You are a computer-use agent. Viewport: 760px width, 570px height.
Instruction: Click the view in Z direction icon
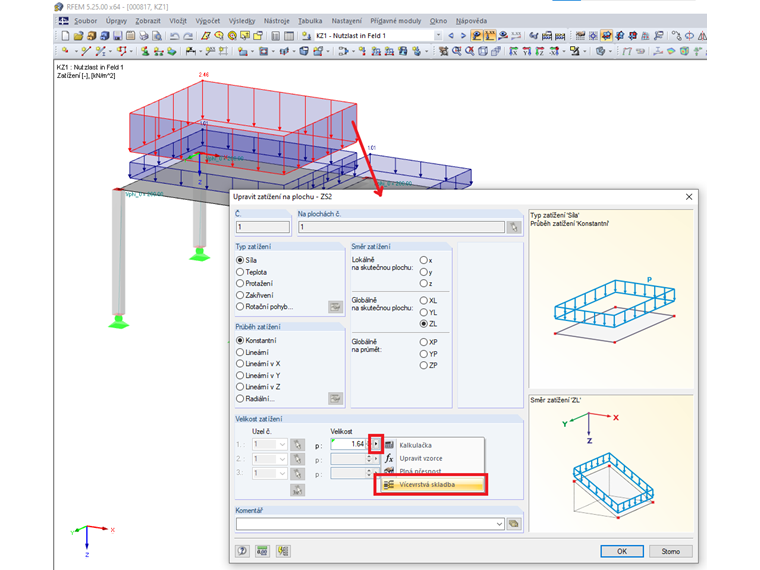540,50
